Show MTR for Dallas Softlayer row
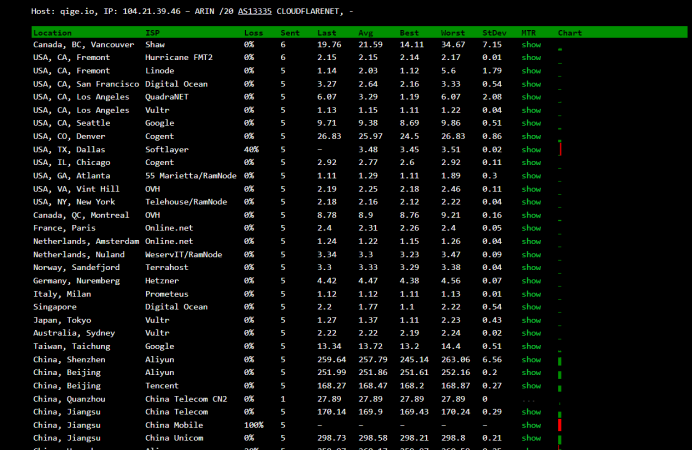Viewport: 692px width, 450px height. pyautogui.click(x=531, y=150)
